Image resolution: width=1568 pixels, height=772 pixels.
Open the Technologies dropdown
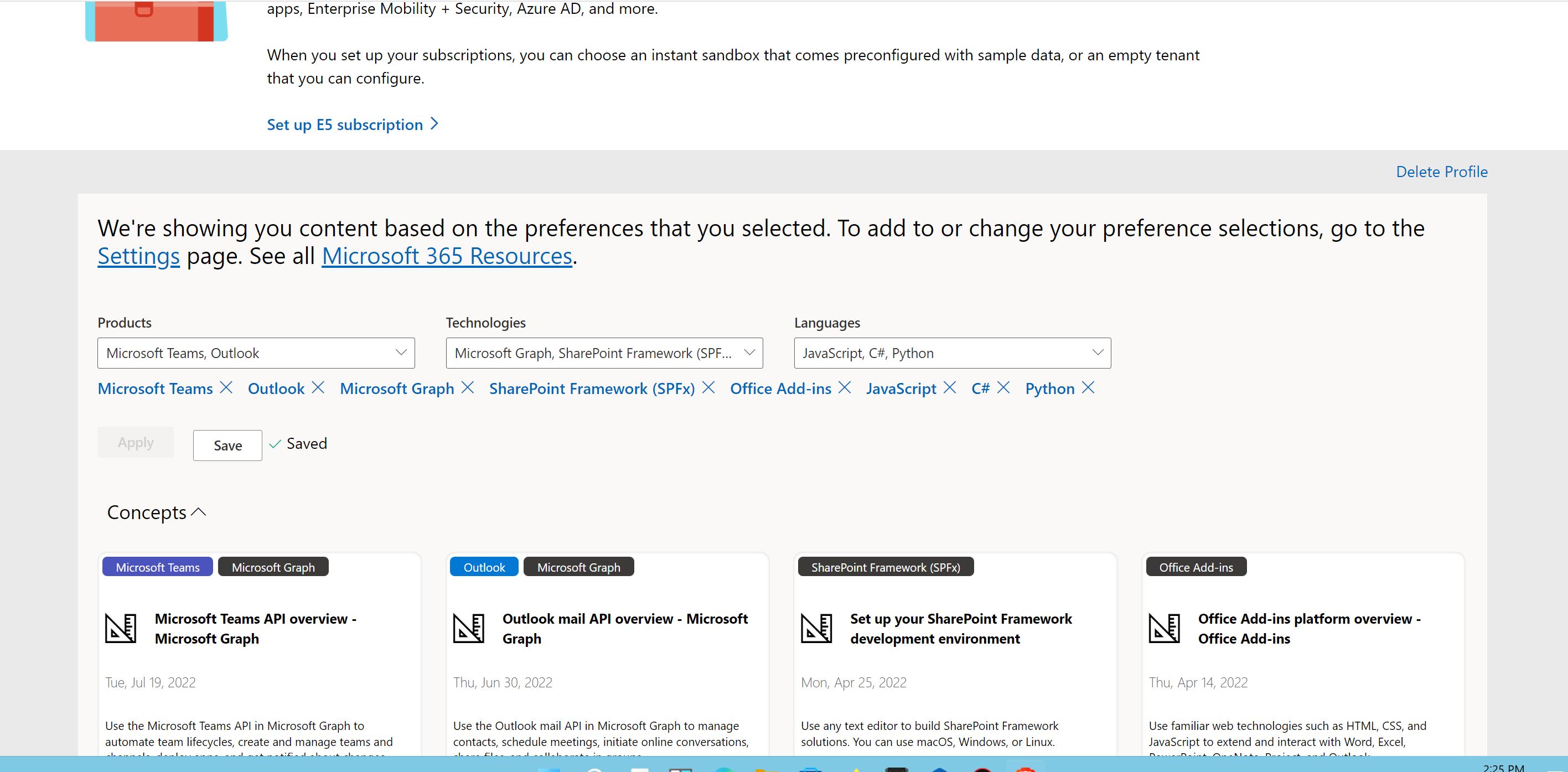point(604,353)
